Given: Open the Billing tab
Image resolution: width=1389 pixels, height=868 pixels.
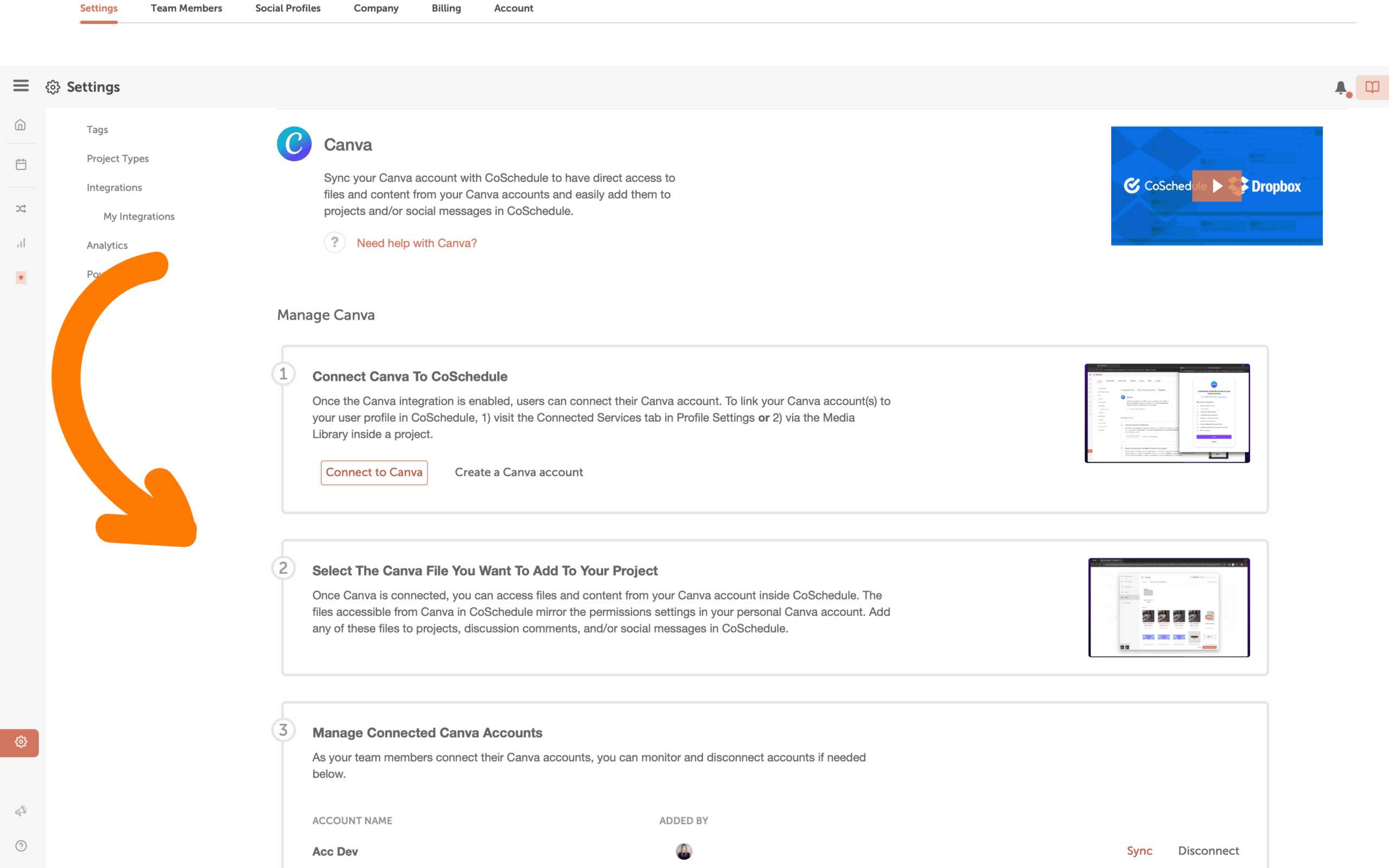Looking at the screenshot, I should pyautogui.click(x=446, y=8).
